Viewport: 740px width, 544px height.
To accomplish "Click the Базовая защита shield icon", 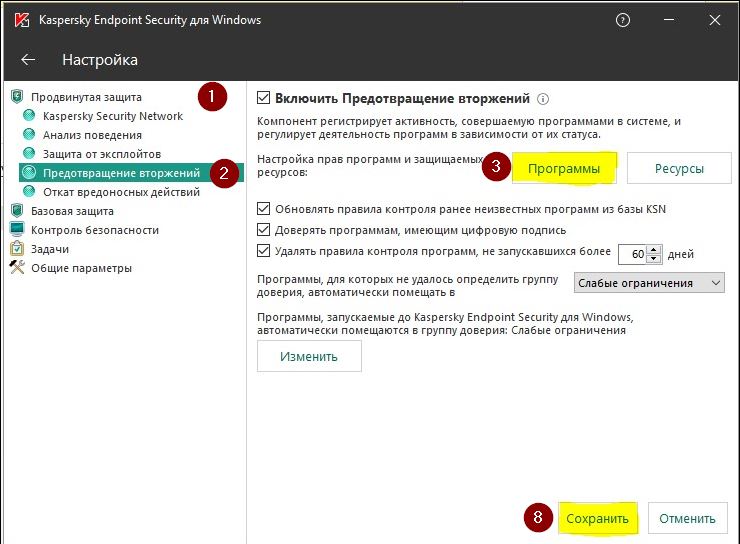I will (x=17, y=210).
